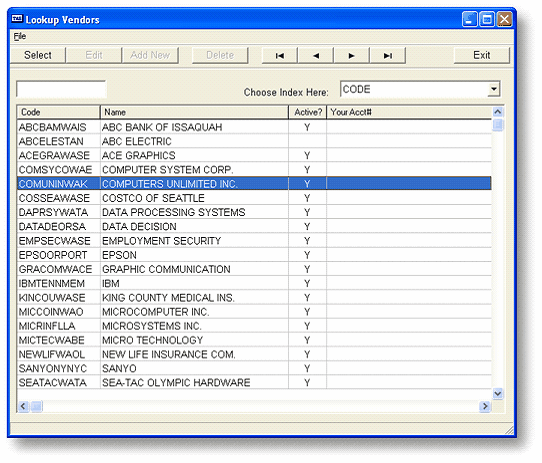The image size is (542, 463).
Task: Click the Name column header
Action: click(194, 112)
